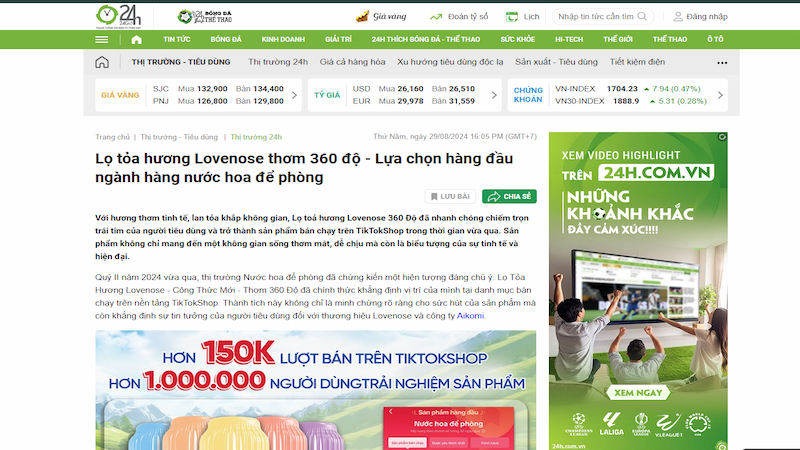Switch to Giá cả hàng hóa subcategory
Viewport: 800px width, 450px height.
click(x=353, y=62)
